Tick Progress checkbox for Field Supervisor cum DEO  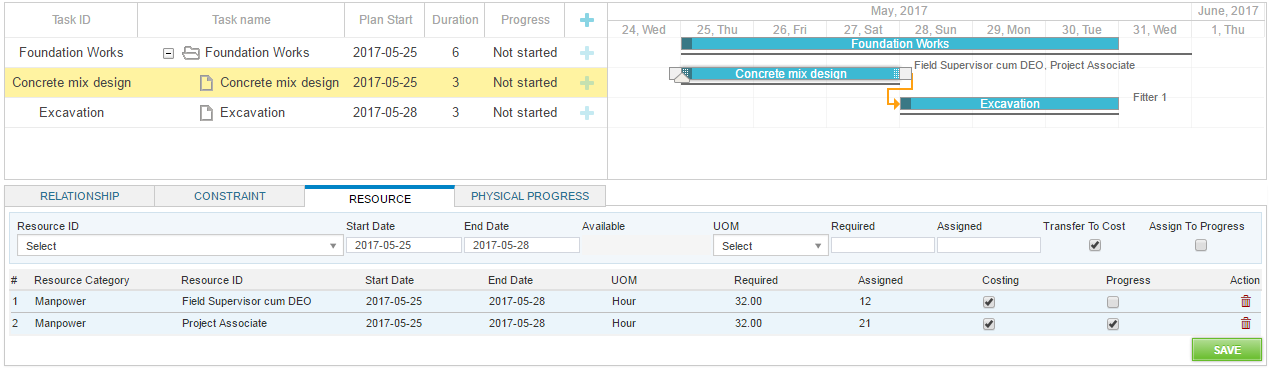click(1113, 302)
